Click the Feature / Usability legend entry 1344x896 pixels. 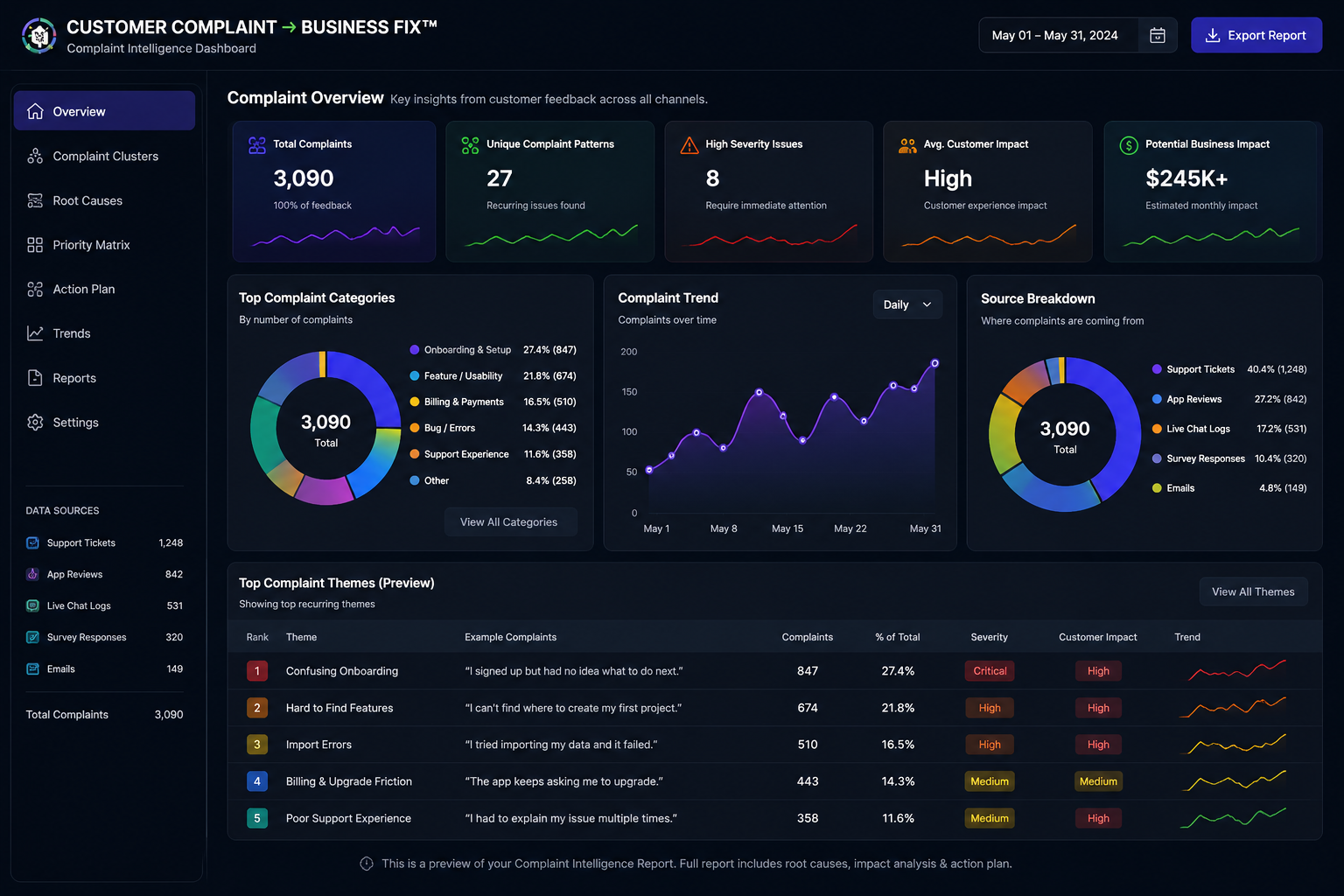click(x=493, y=376)
